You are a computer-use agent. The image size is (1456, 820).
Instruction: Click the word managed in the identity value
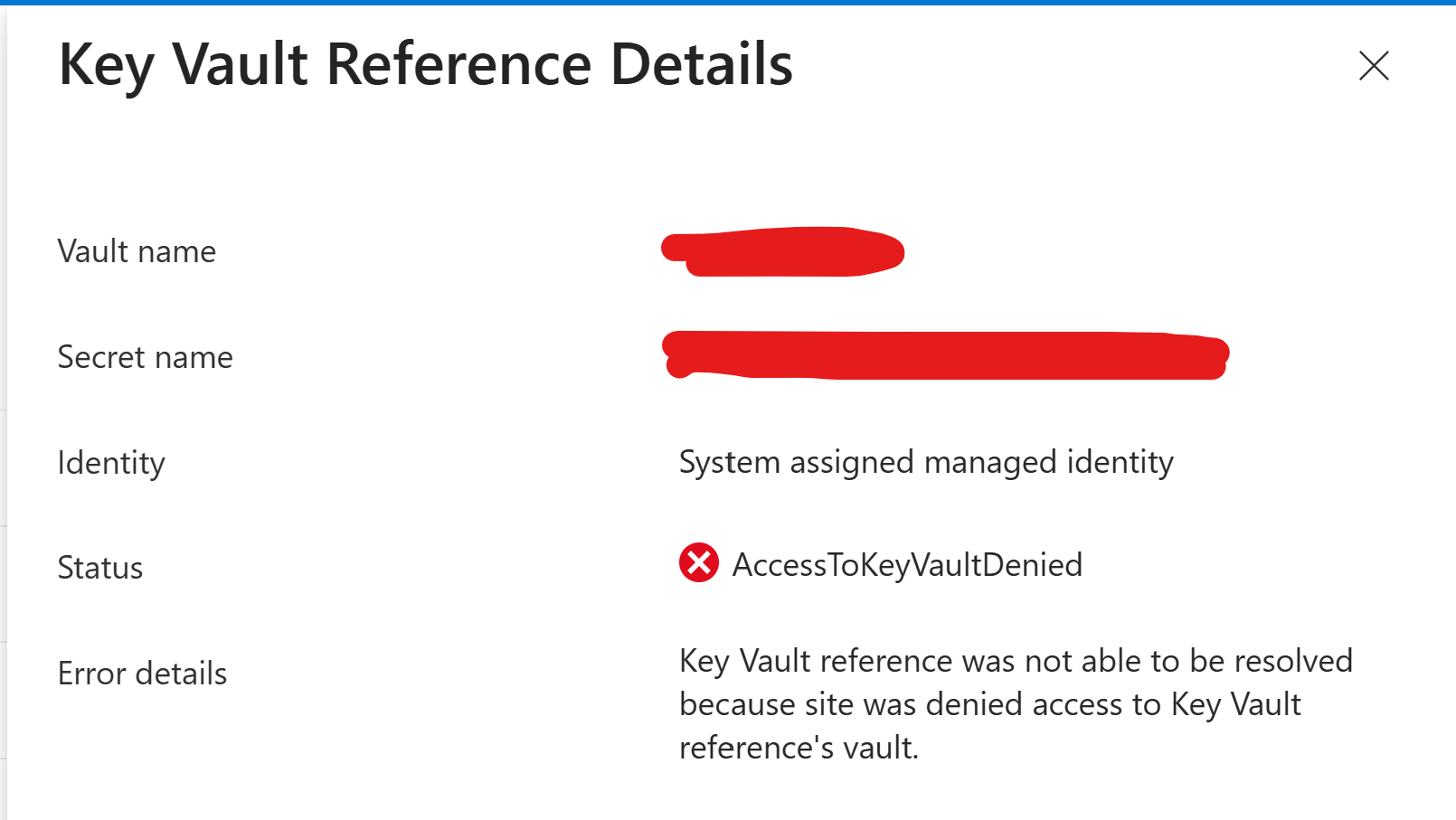990,462
